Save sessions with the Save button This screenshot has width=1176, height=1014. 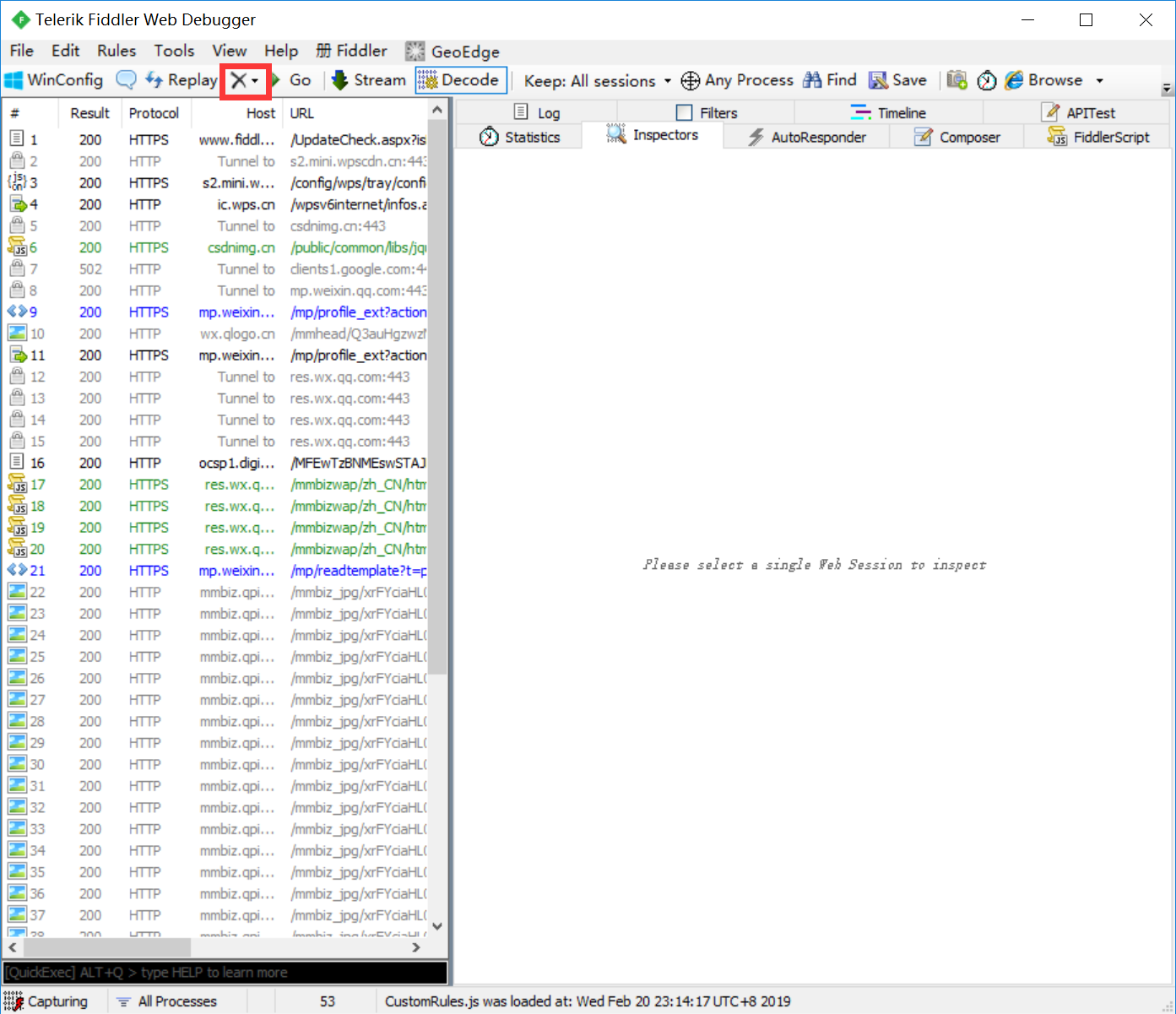[898, 80]
